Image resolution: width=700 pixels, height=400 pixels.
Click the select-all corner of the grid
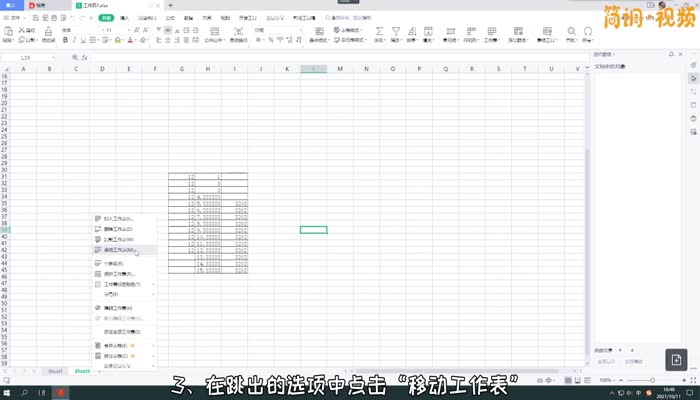click(x=5, y=69)
